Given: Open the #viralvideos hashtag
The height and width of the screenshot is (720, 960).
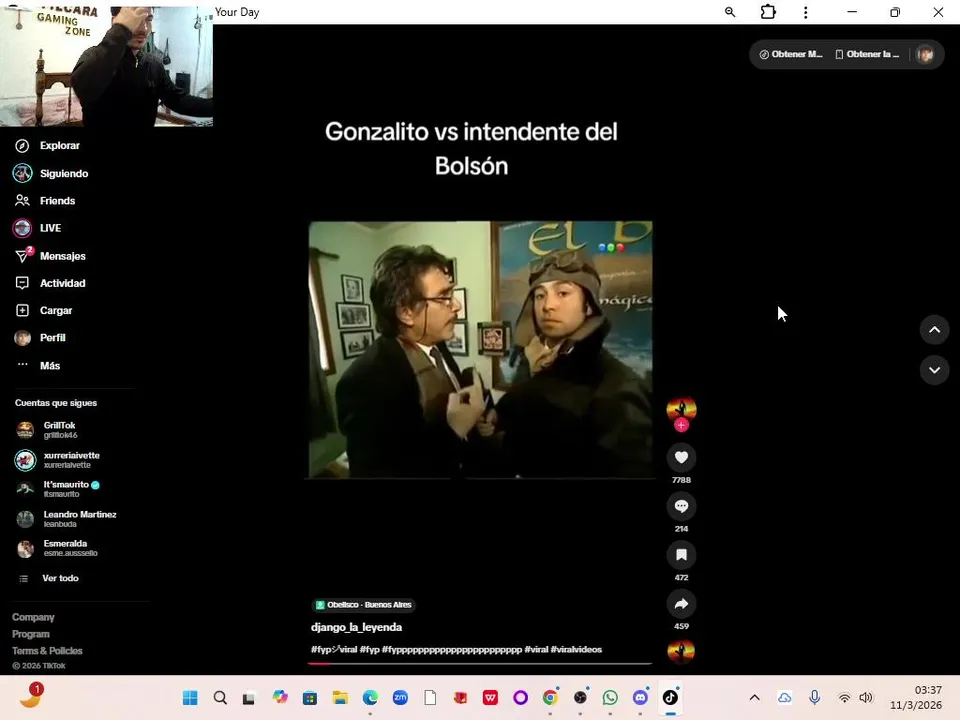Looking at the screenshot, I should coord(576,650).
